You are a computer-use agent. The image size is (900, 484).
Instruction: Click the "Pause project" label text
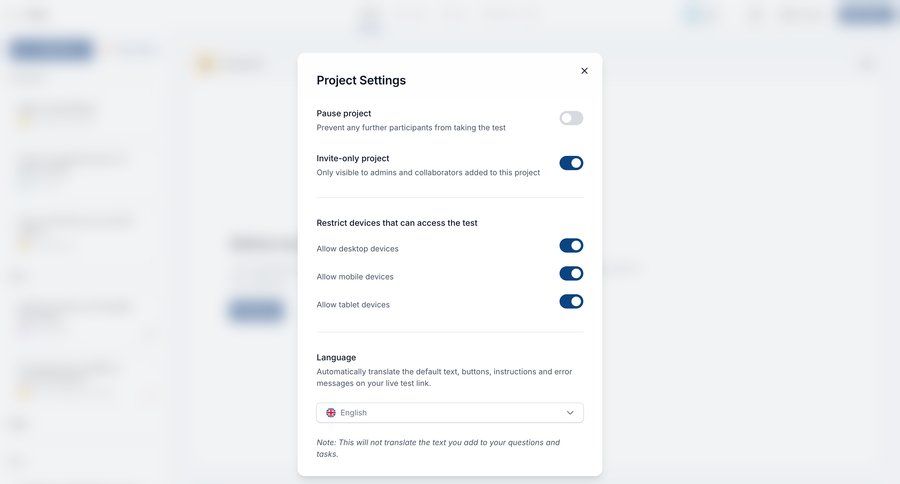click(344, 113)
